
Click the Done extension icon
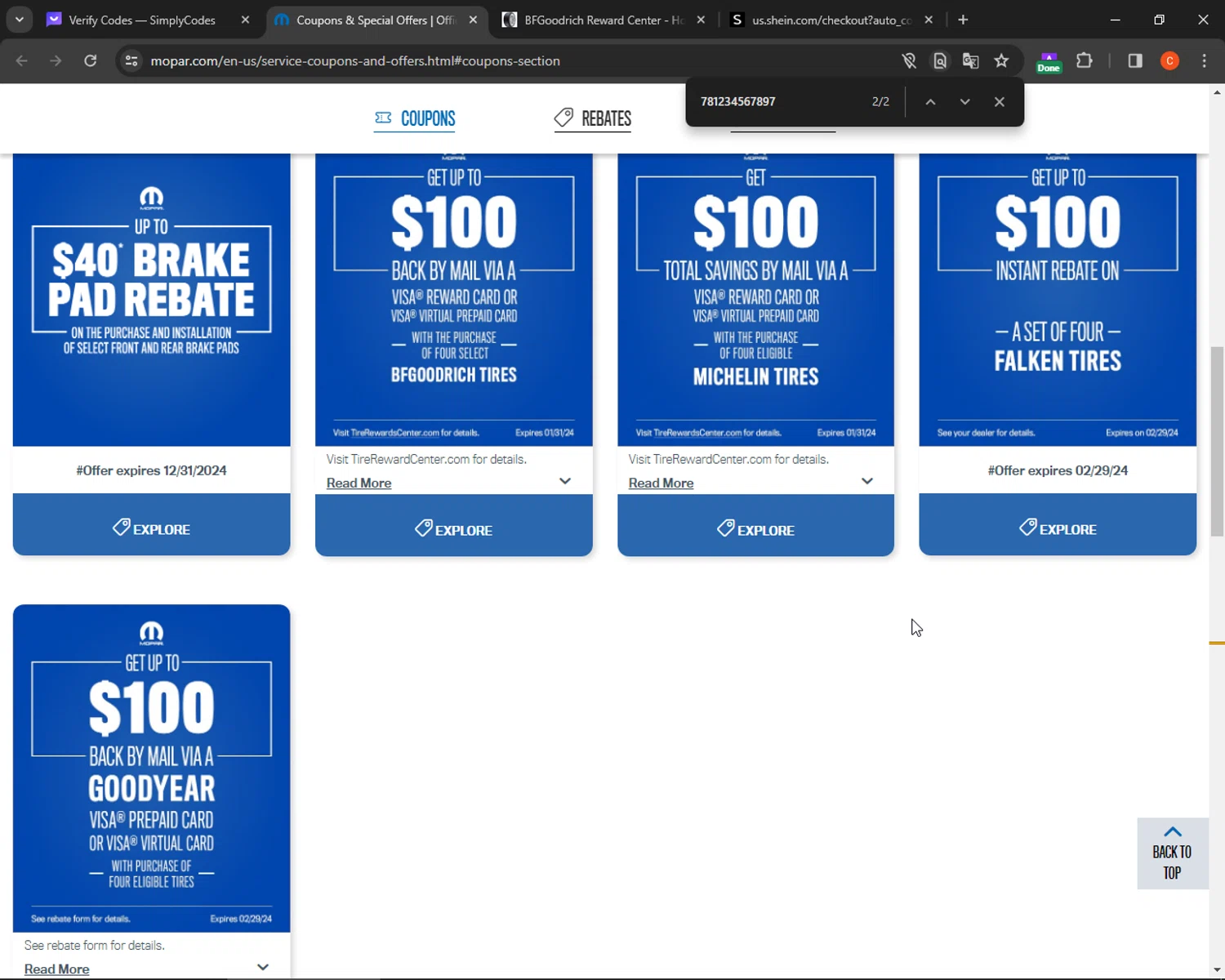pyautogui.click(x=1049, y=62)
